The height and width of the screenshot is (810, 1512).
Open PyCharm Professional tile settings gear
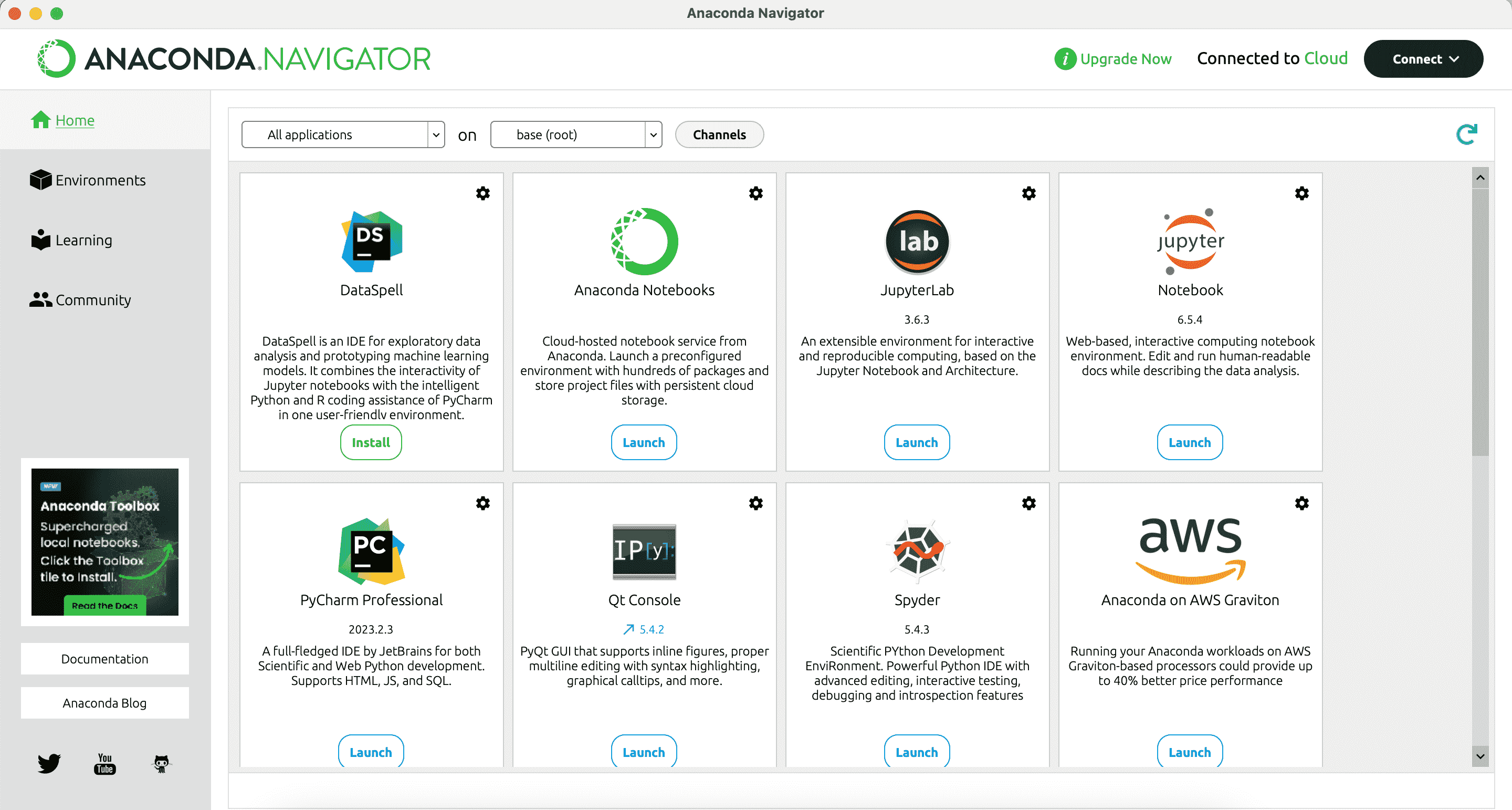click(x=482, y=503)
